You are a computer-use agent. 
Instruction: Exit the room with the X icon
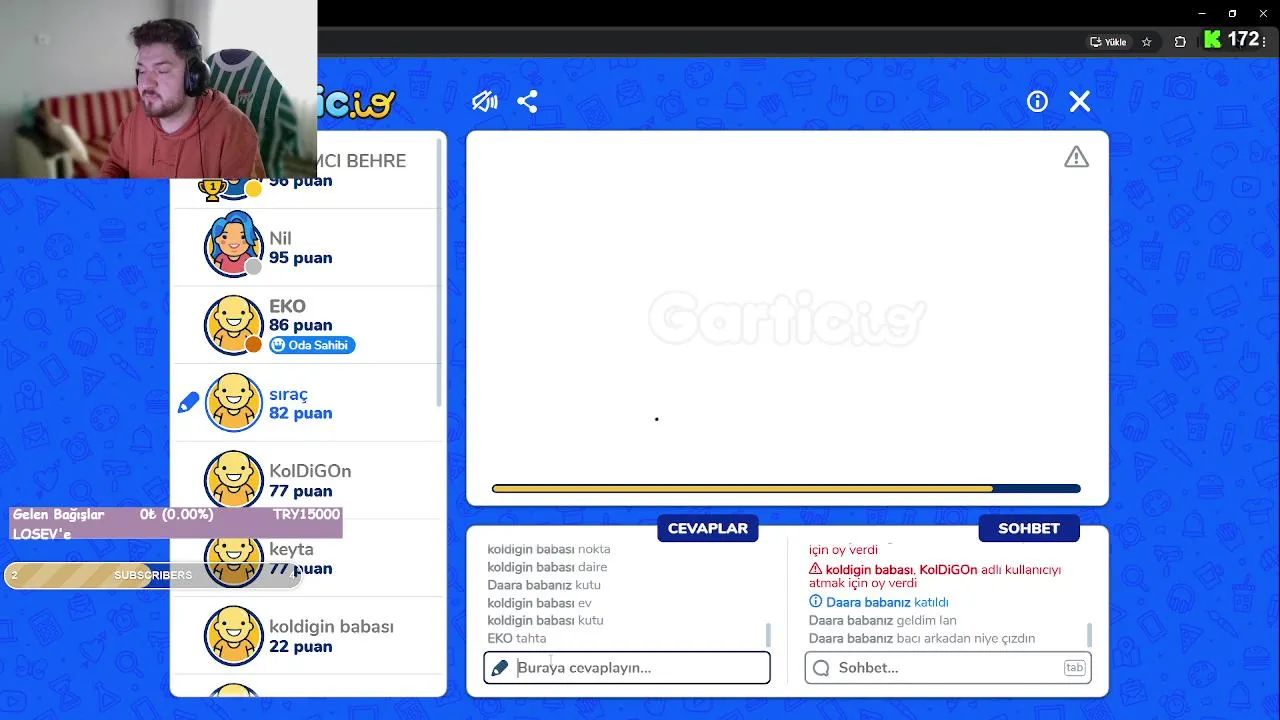coord(1080,101)
